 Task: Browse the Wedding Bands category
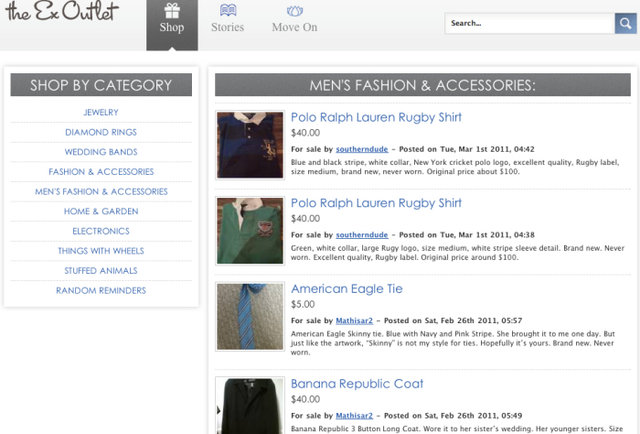point(101,152)
